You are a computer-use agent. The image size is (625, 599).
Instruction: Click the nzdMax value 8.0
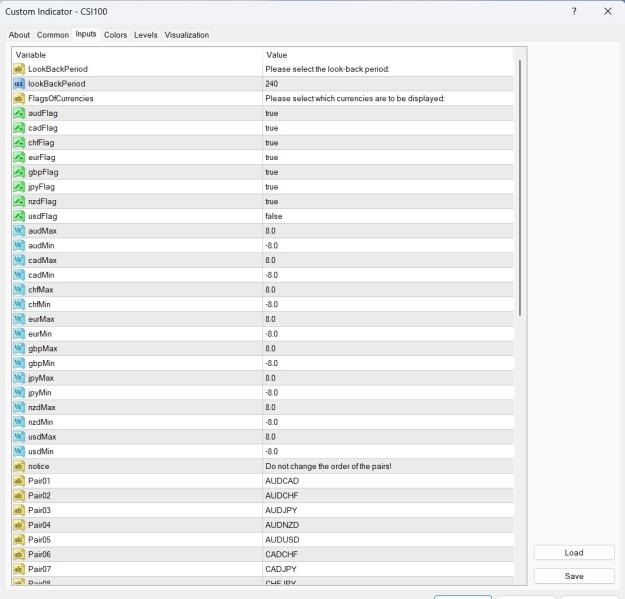[271, 408]
